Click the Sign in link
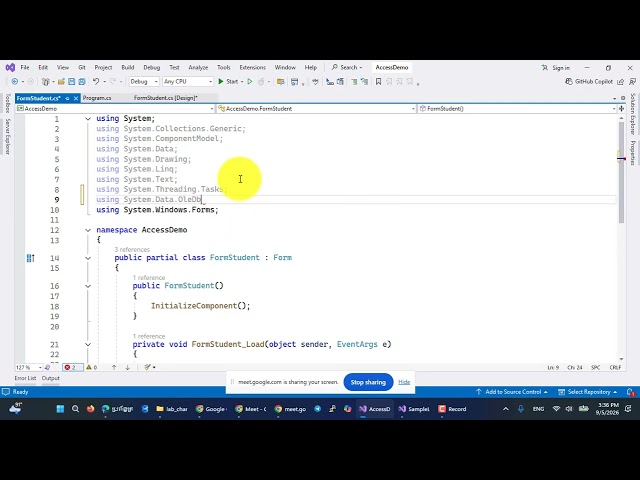Screen dimensions: 640x480 pyautogui.click(x=556, y=68)
